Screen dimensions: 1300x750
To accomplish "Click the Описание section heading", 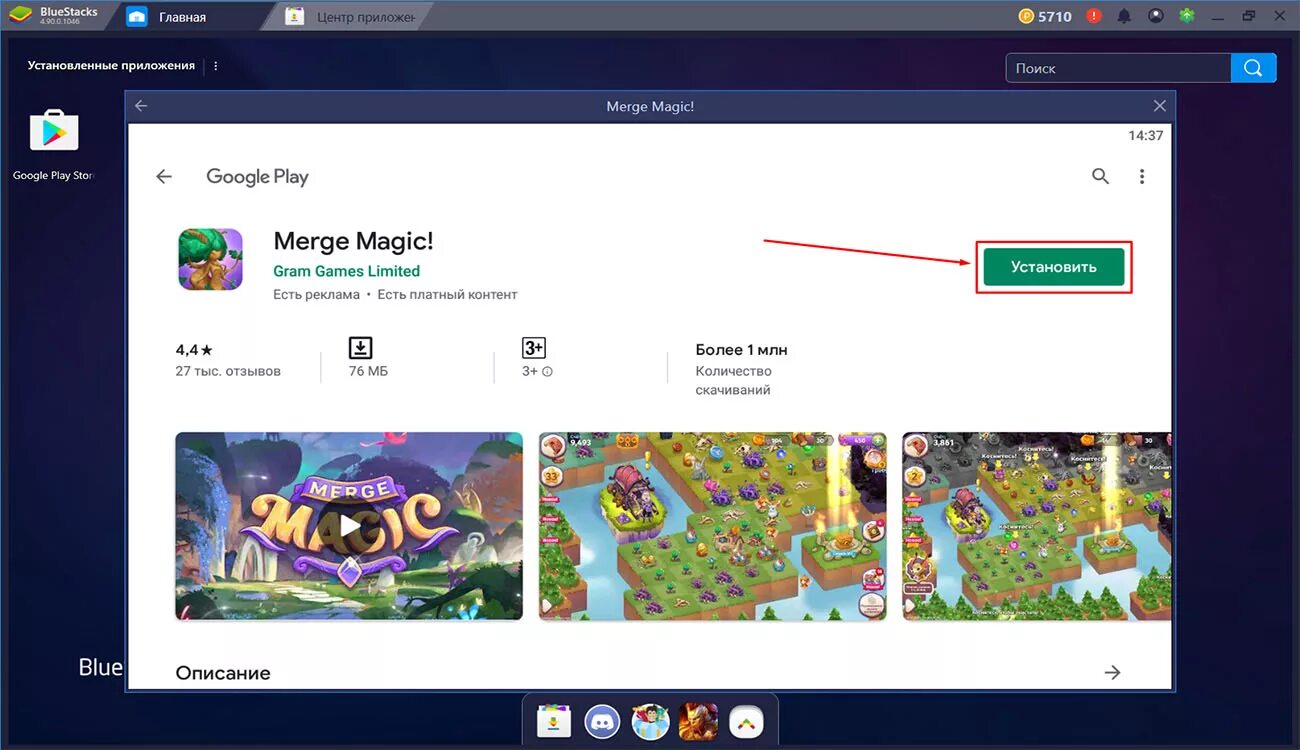I will pos(223,673).
